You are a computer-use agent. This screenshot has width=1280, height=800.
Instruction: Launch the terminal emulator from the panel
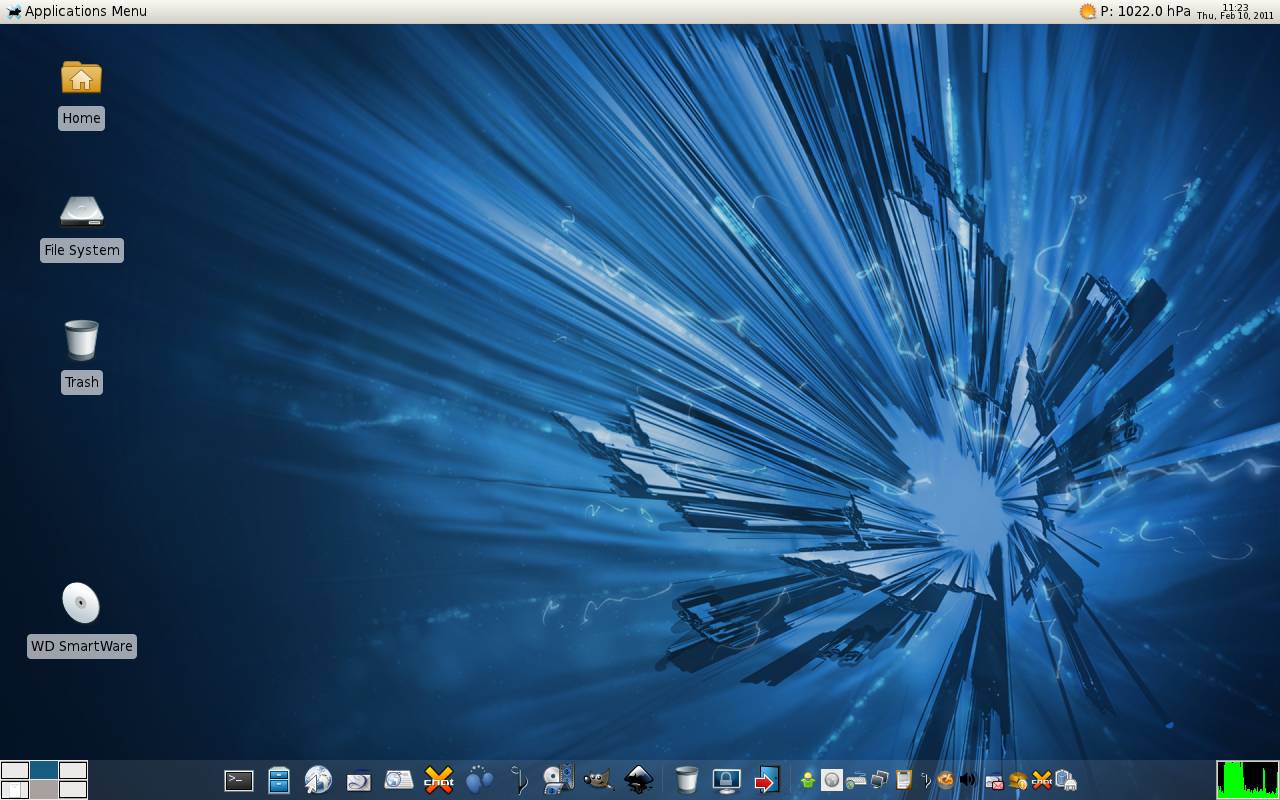tap(239, 780)
